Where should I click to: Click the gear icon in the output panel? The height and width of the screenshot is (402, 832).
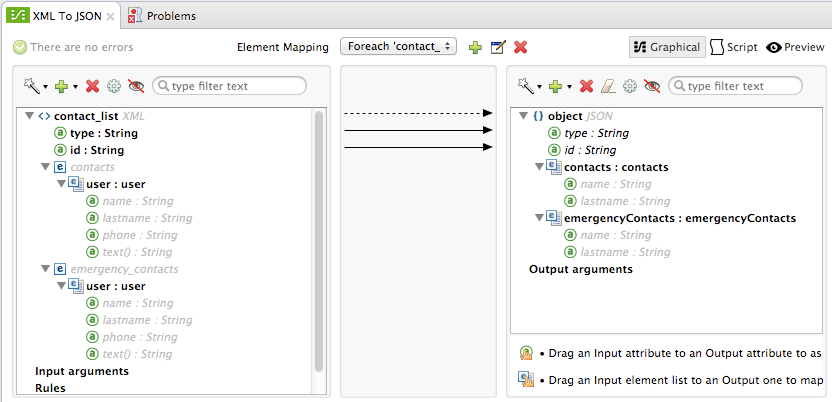[630, 87]
